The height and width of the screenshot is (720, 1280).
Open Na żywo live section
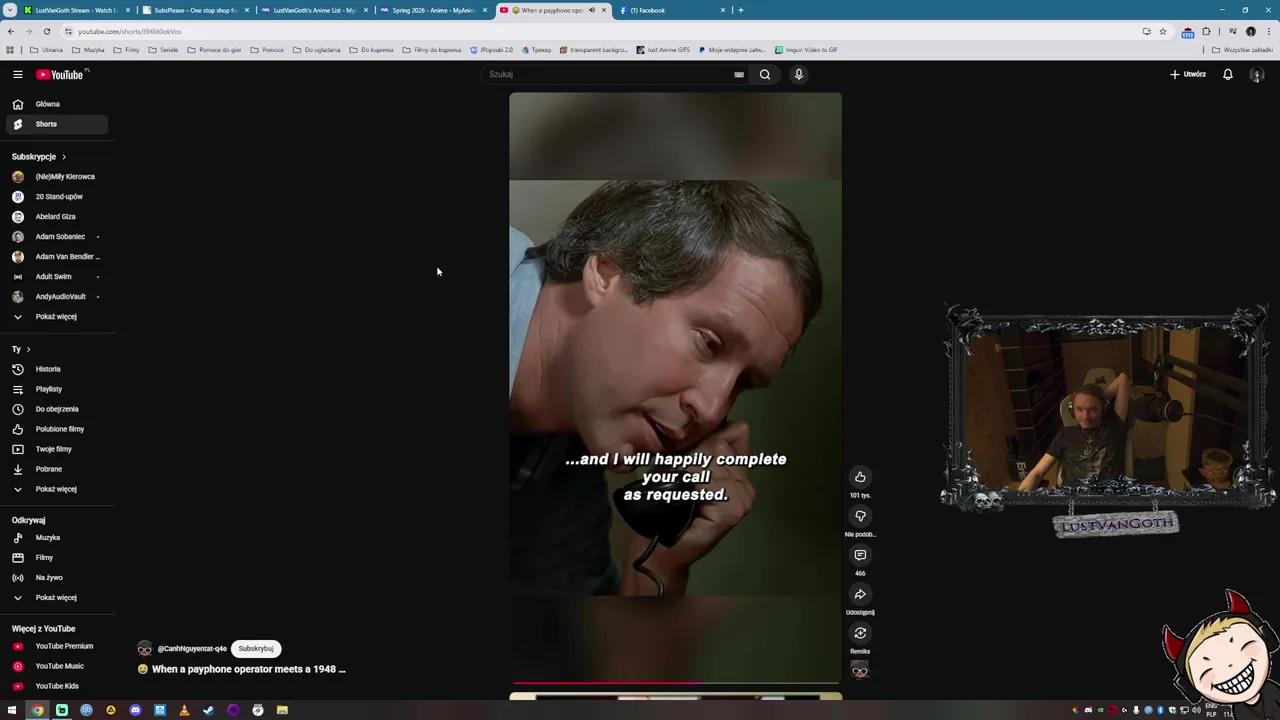[x=55, y=578]
